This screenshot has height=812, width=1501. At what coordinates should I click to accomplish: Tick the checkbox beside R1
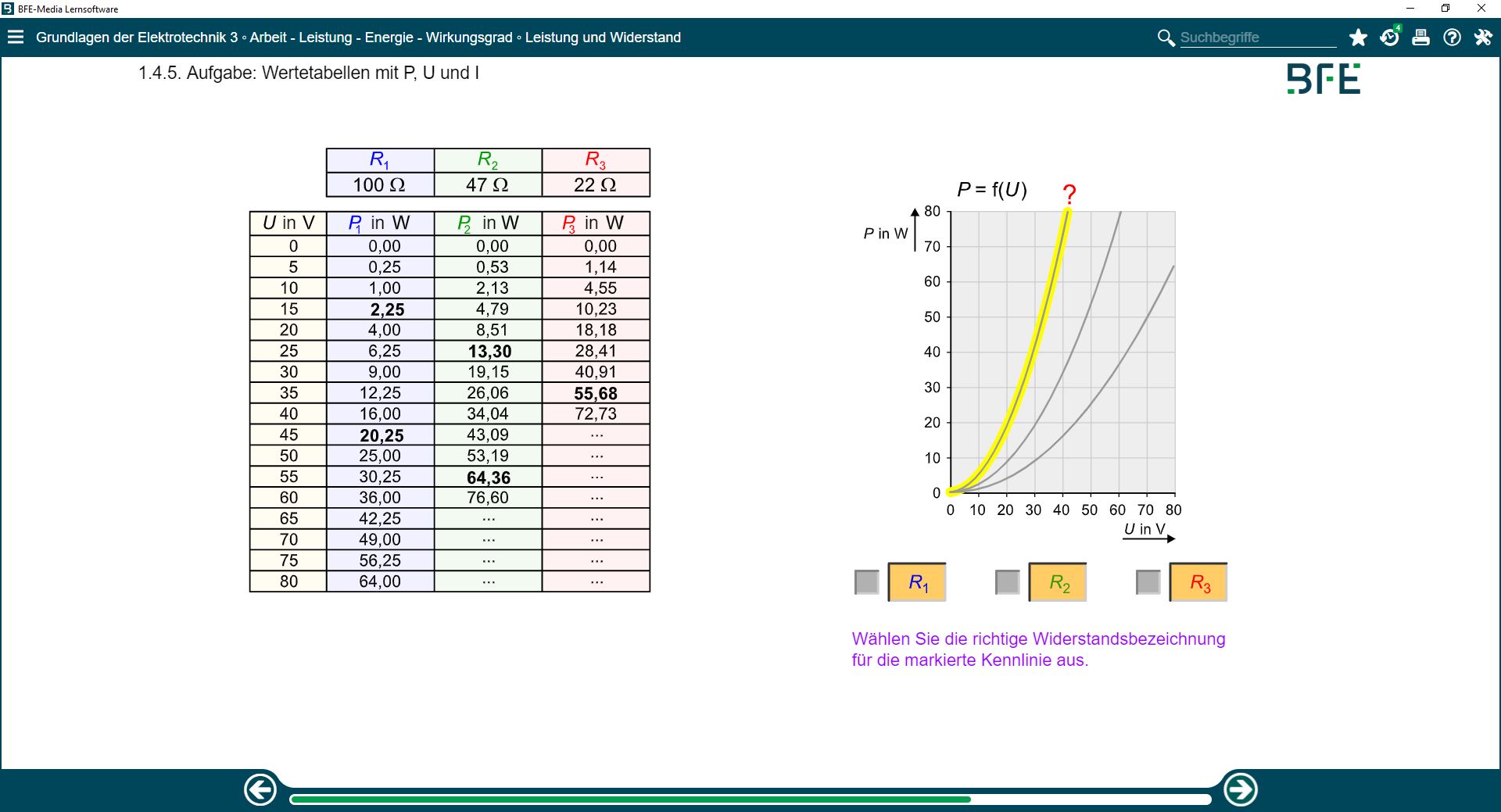pos(866,582)
